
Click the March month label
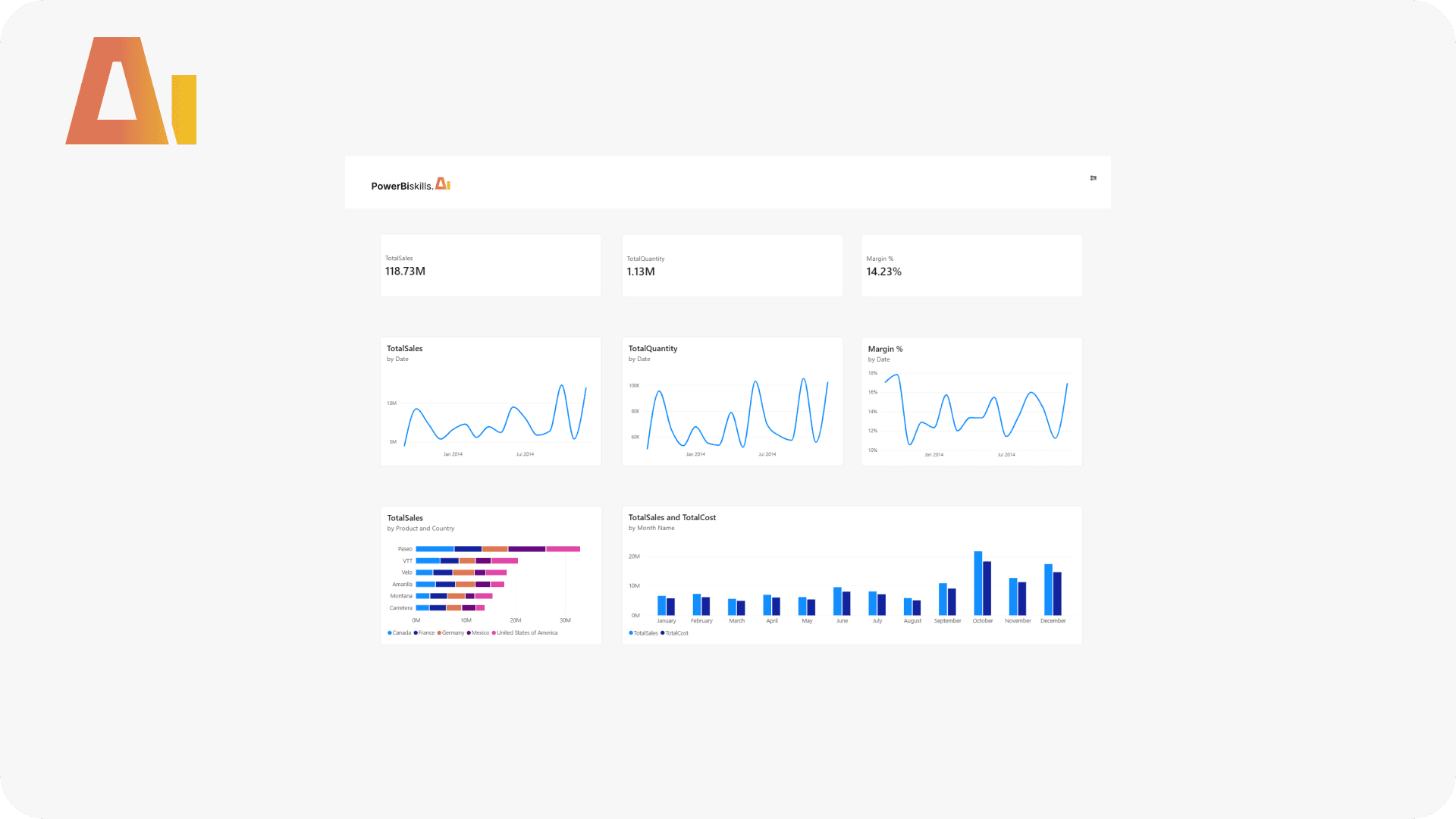tap(737, 621)
